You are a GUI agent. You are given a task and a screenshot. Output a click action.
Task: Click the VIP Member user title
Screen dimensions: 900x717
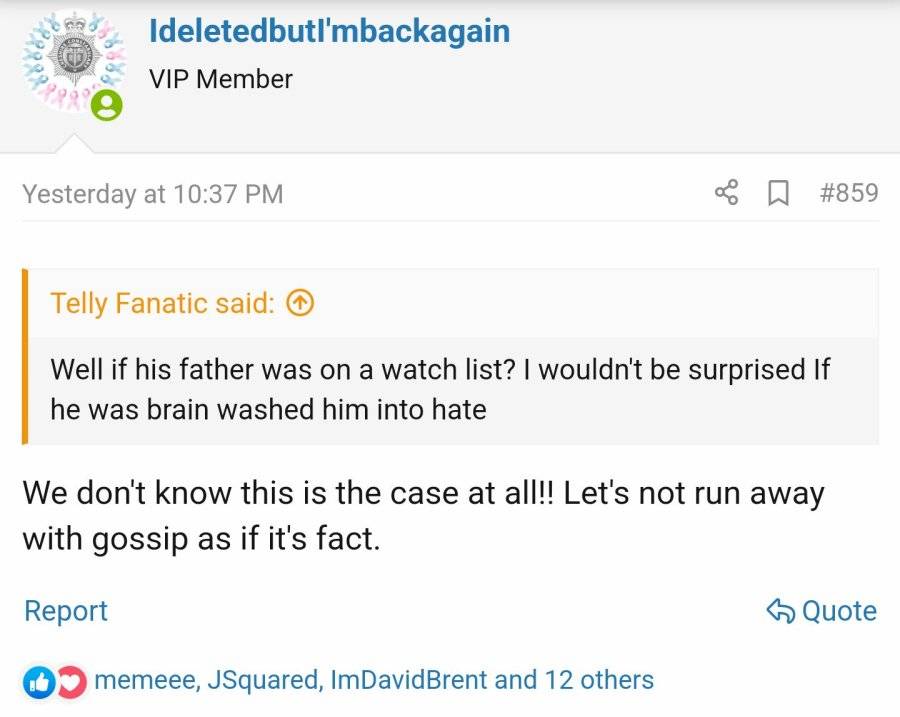tap(221, 79)
